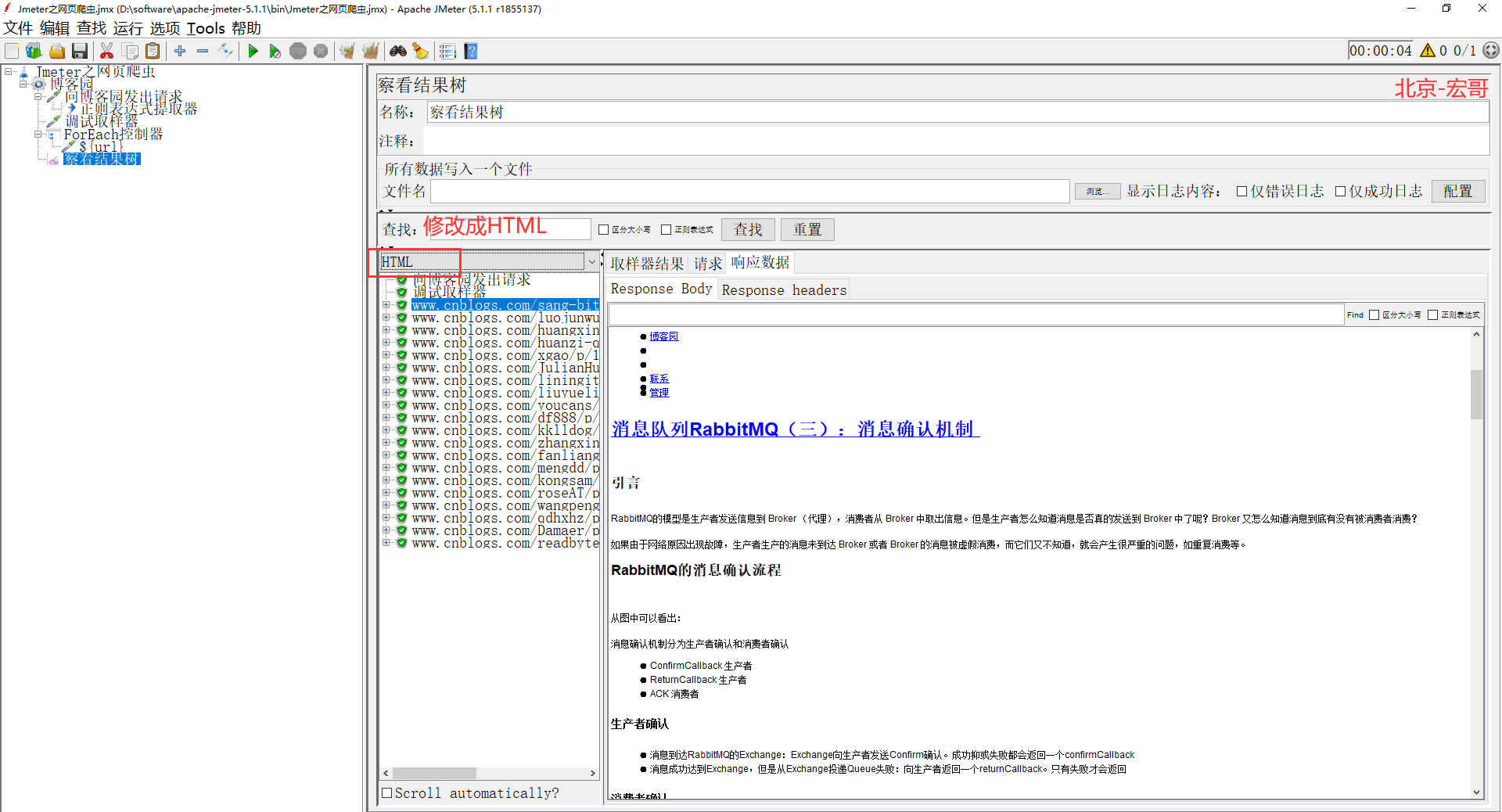This screenshot has height=812, width=1502.
Task: Collapse the 向博客园发出请求 sampler
Action: coord(38,96)
